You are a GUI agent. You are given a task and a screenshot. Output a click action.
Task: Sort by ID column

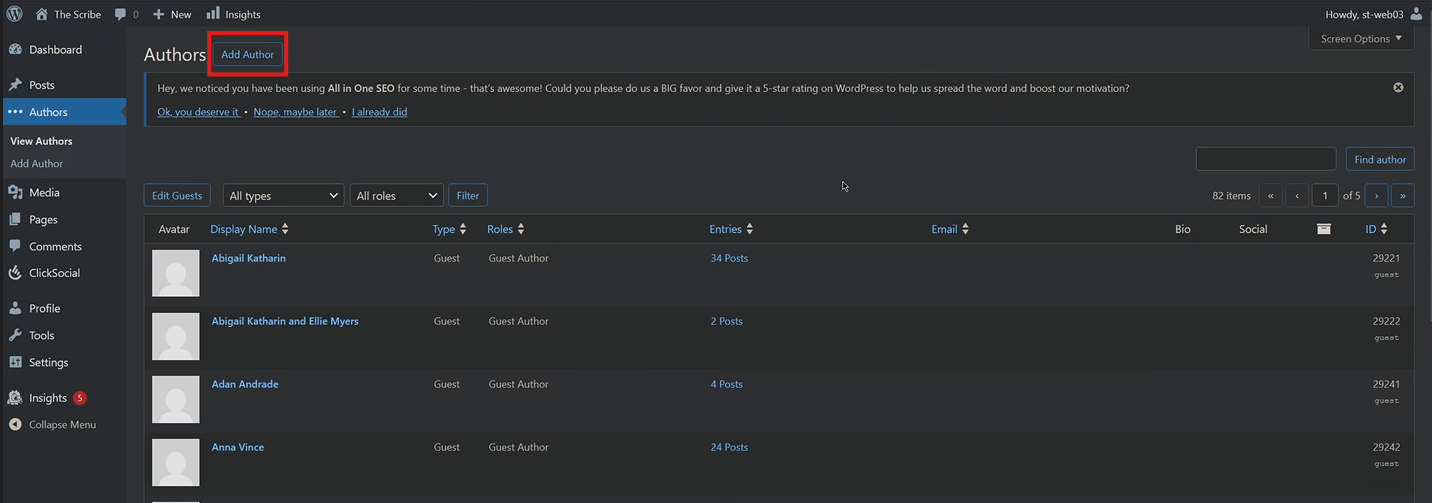(x=1377, y=229)
